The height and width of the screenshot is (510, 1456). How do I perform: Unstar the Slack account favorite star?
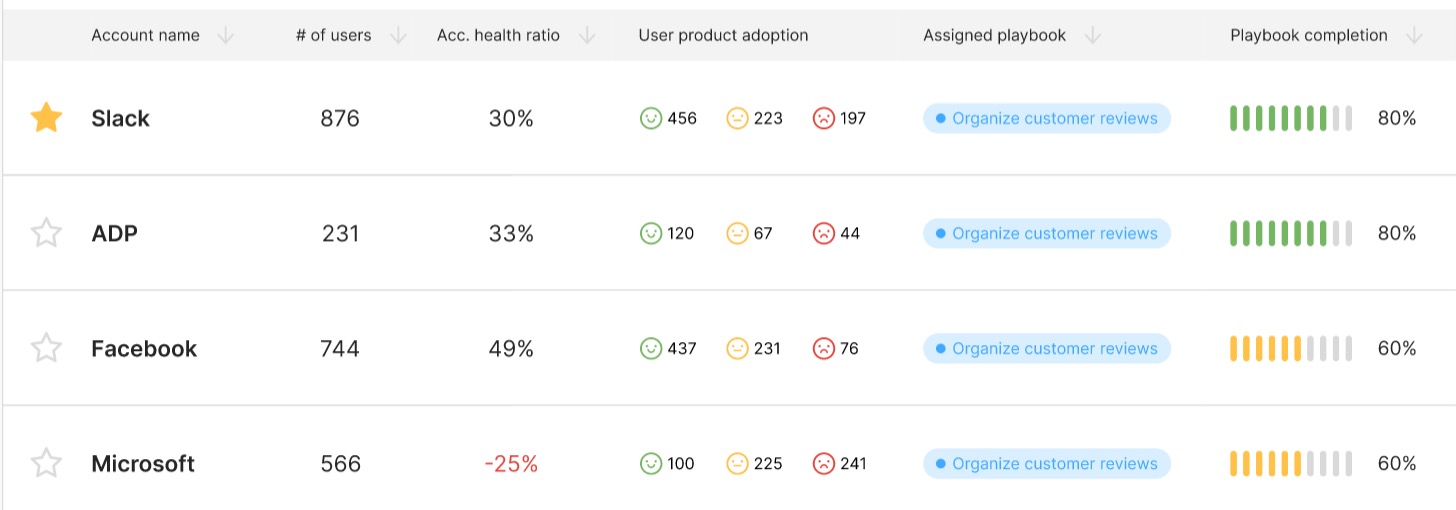tap(46, 118)
